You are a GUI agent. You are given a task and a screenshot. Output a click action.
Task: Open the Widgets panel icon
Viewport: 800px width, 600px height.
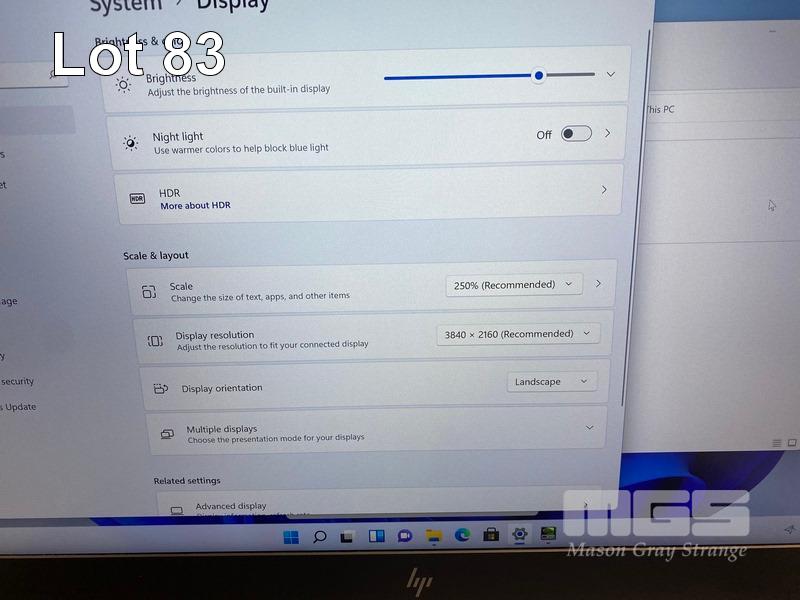pyautogui.click(x=377, y=536)
